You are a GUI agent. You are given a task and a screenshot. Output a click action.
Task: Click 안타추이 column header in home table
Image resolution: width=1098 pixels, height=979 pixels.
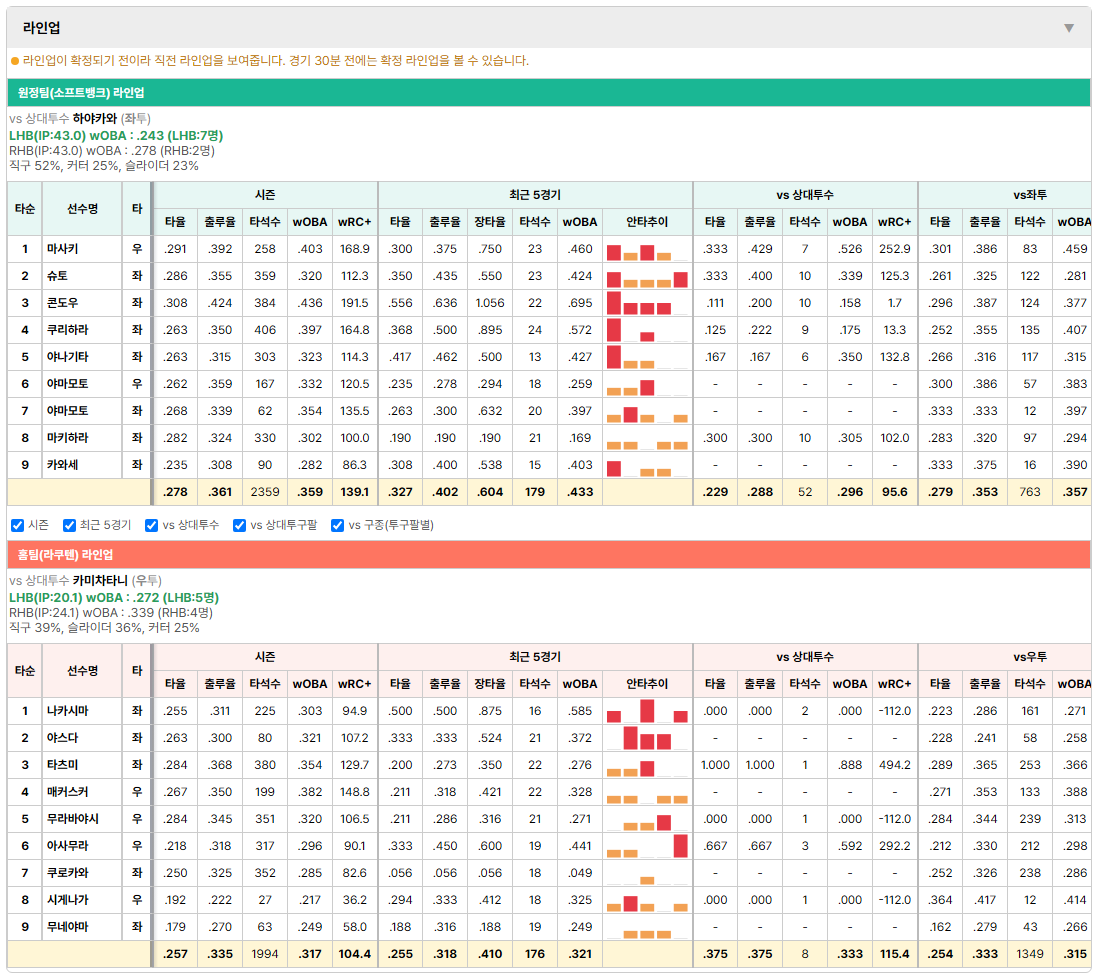click(647, 684)
